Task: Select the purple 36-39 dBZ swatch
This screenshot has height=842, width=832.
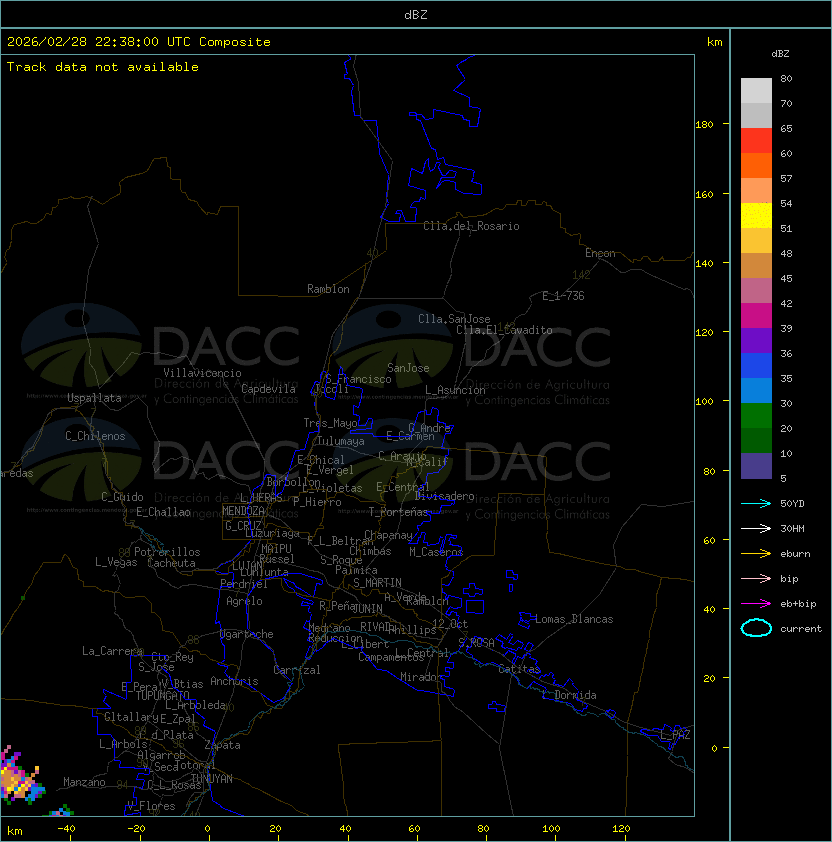Action: coord(756,340)
